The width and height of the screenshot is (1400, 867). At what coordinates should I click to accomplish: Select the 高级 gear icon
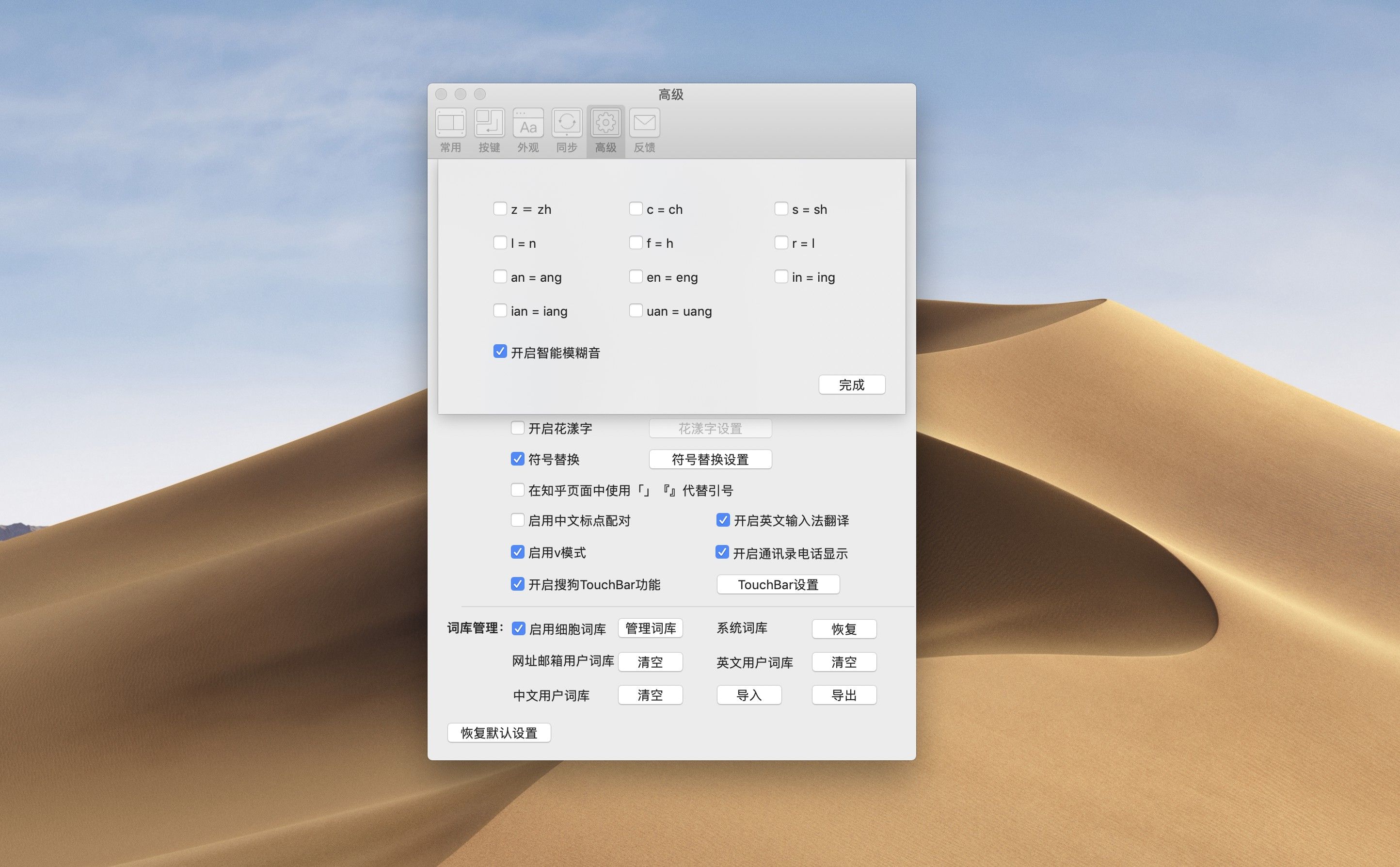tap(606, 122)
